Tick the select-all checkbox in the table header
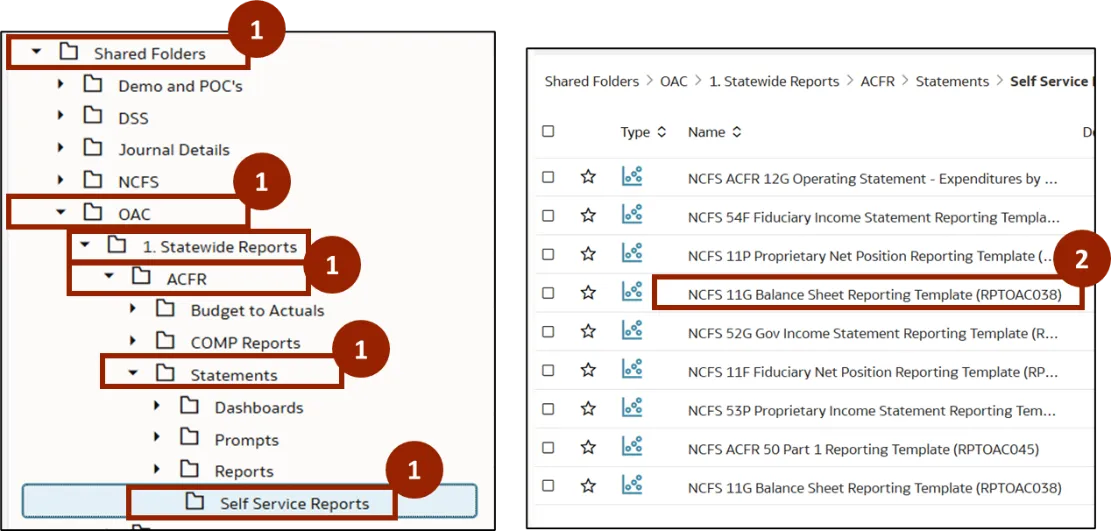1111x531 pixels. pos(548,131)
